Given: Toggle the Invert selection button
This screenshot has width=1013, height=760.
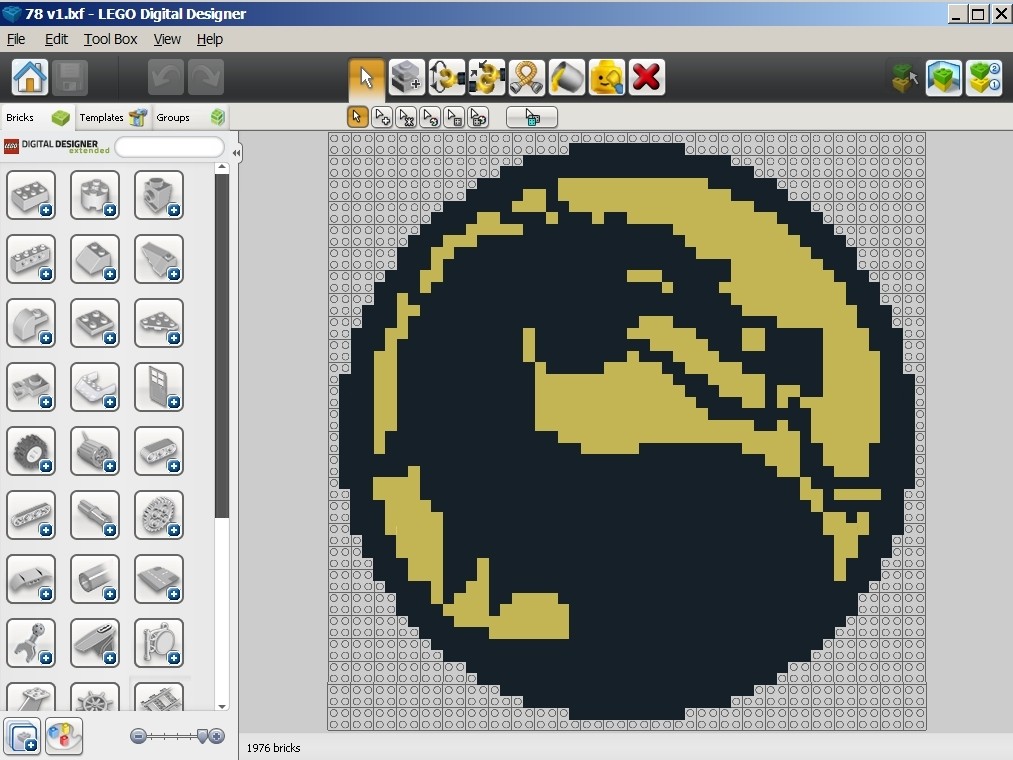Looking at the screenshot, I should click(x=532, y=117).
